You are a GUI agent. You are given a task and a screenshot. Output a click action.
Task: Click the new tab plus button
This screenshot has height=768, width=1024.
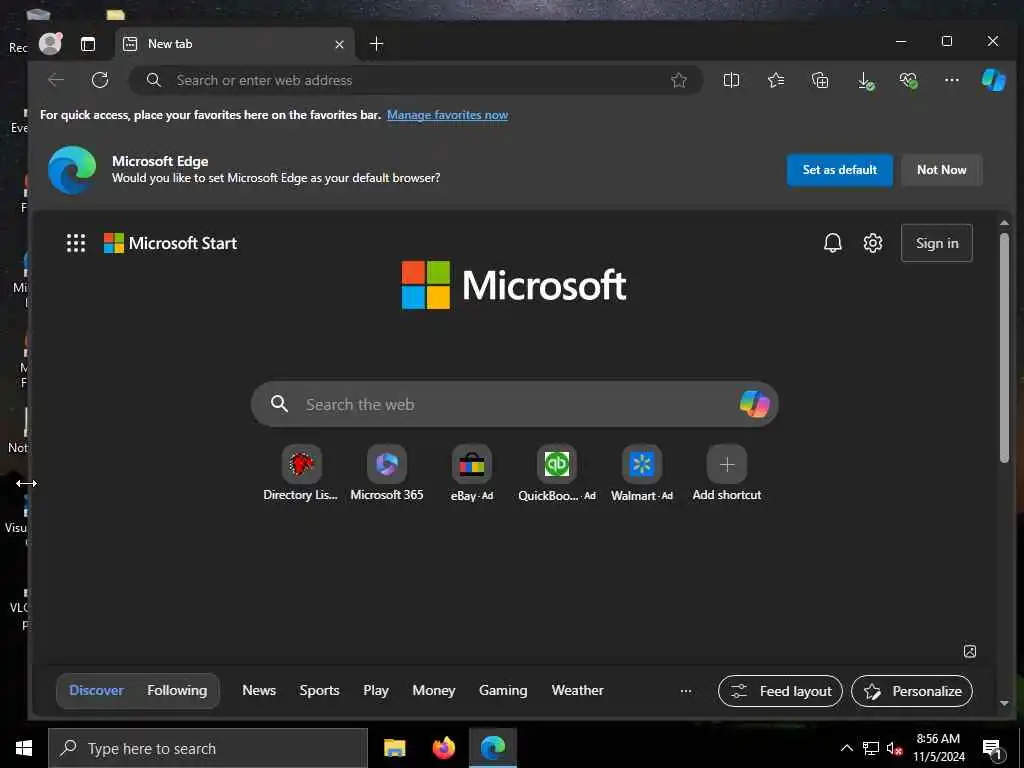(x=376, y=44)
